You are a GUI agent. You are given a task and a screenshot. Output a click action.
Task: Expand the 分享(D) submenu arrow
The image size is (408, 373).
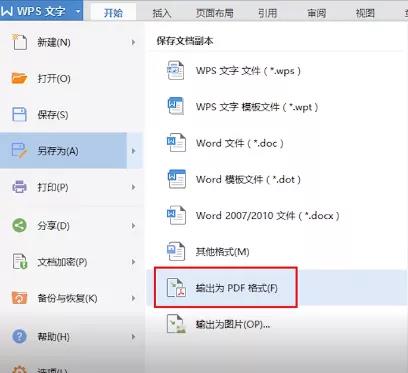coord(133,226)
